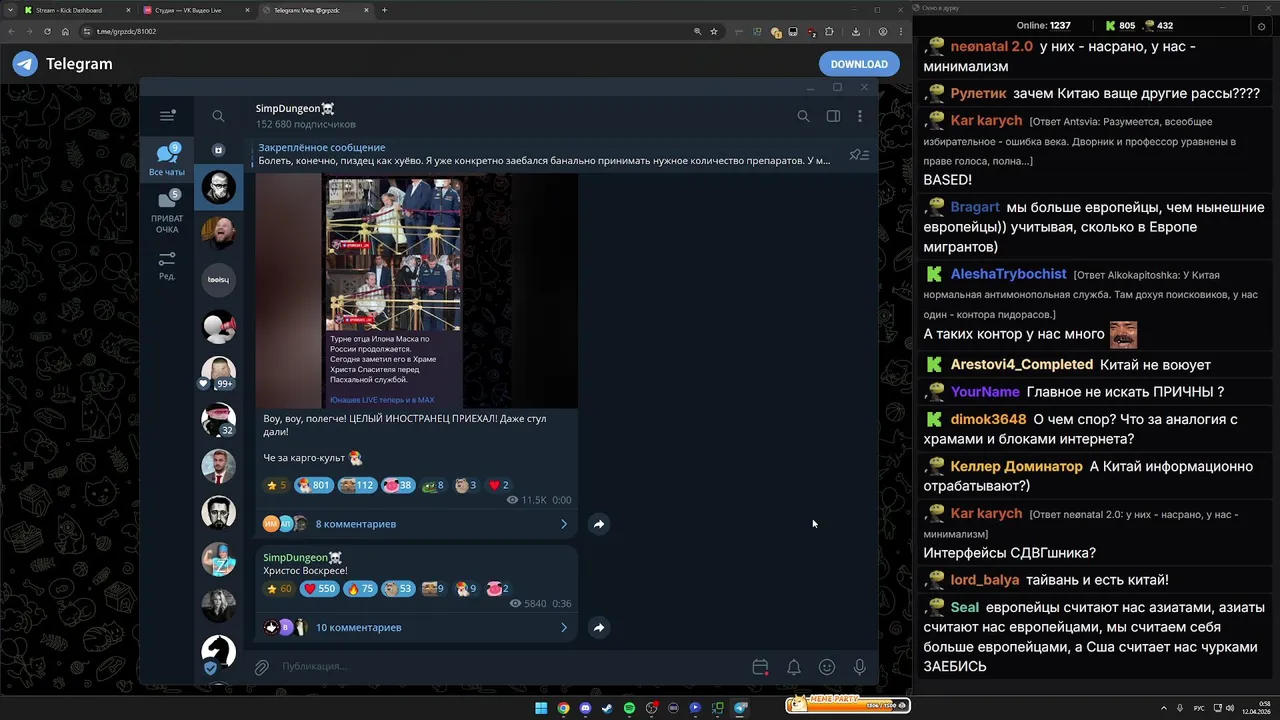
Task: Open scheduled messages calendar icon
Action: click(x=760, y=667)
